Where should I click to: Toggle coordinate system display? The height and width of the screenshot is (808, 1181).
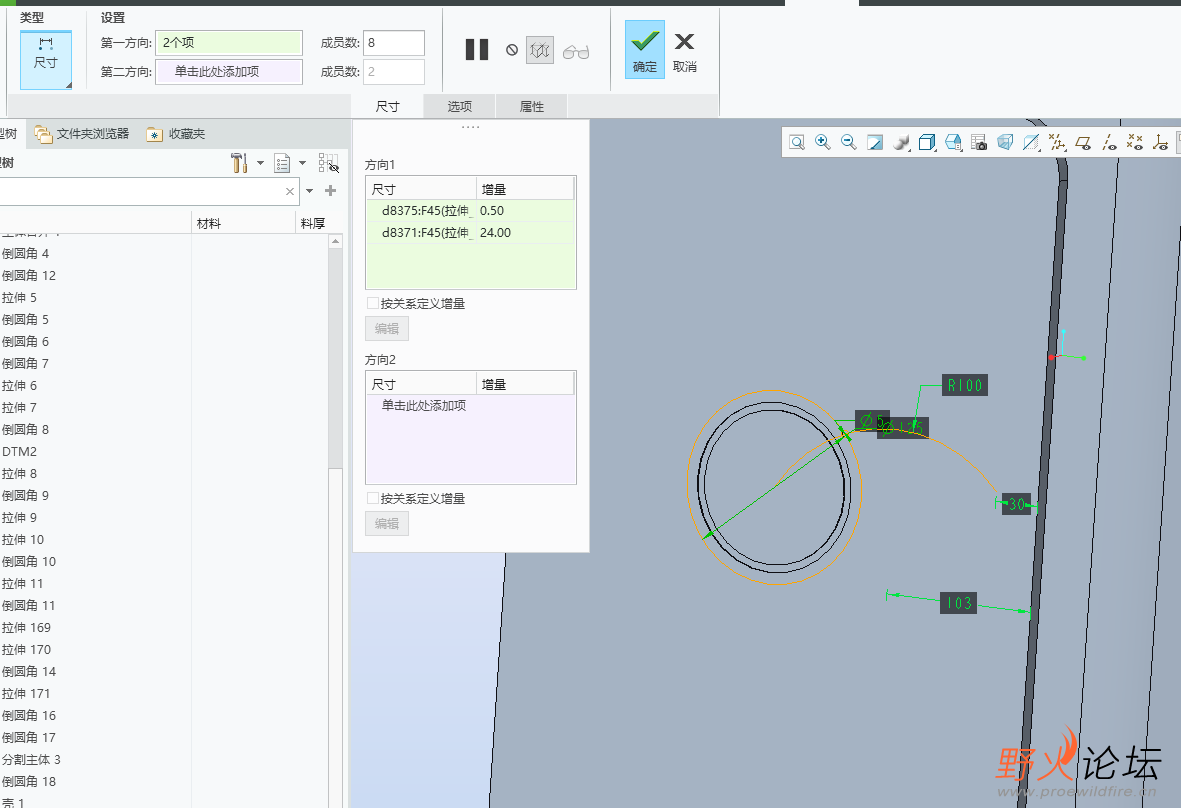coord(1161,142)
